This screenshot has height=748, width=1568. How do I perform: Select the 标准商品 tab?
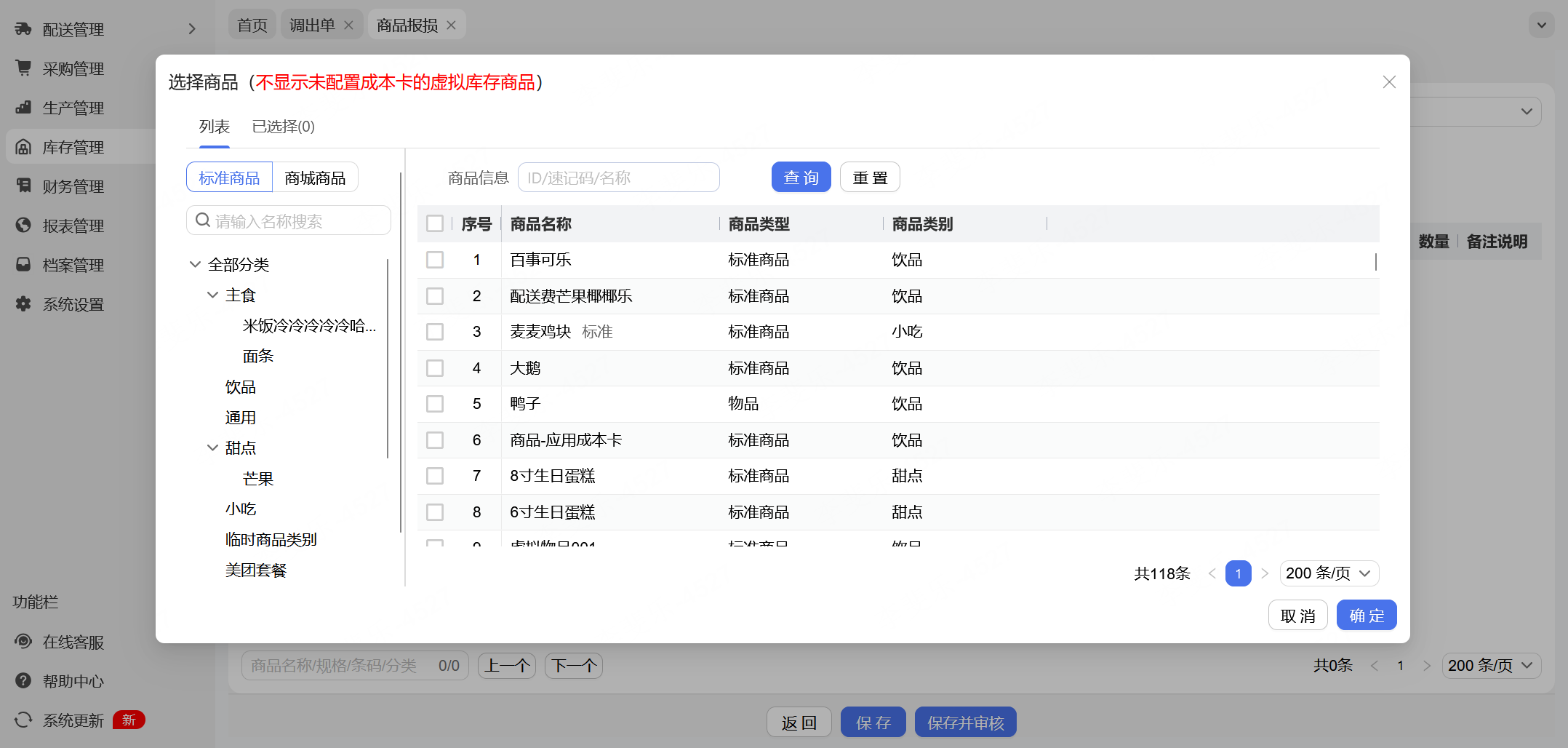(229, 178)
